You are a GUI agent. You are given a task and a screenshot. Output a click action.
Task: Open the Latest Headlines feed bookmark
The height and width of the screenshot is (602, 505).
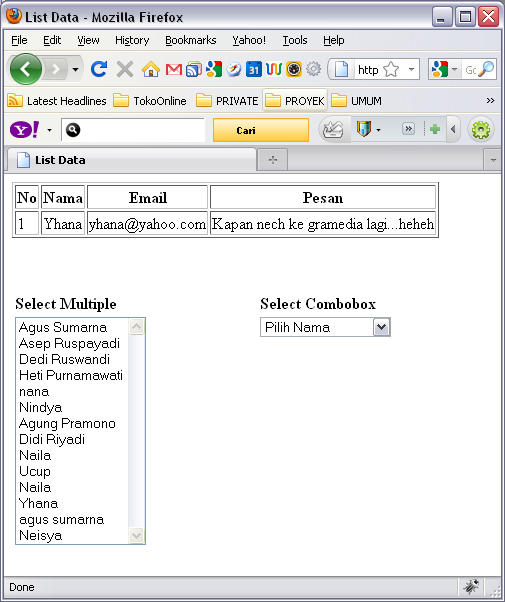click(57, 101)
